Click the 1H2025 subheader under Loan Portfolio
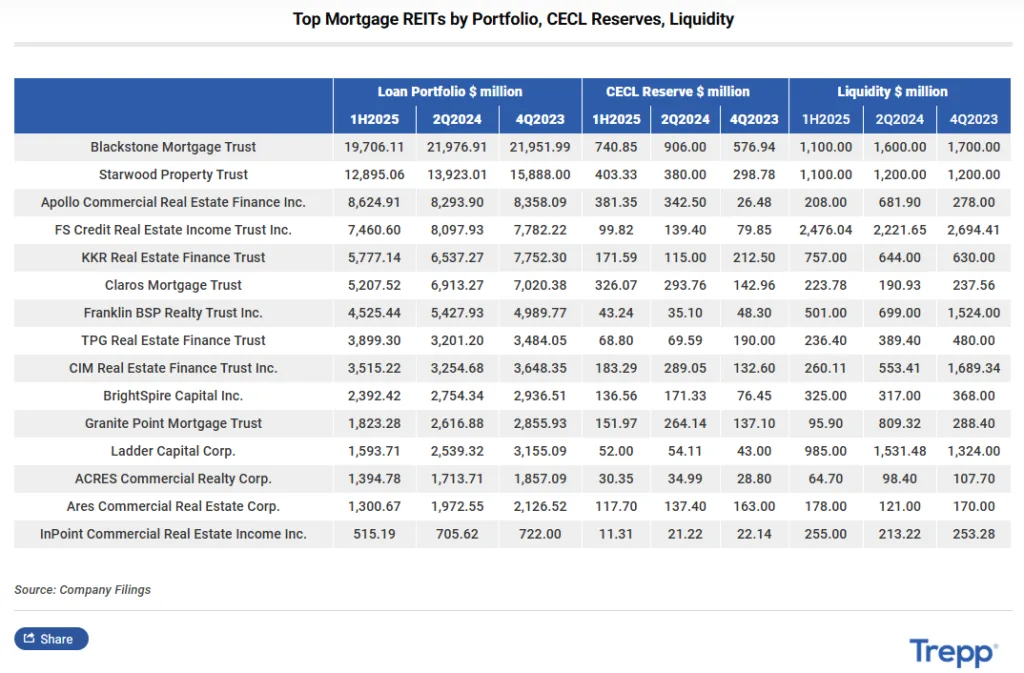This screenshot has width=1024, height=673. 375,119
